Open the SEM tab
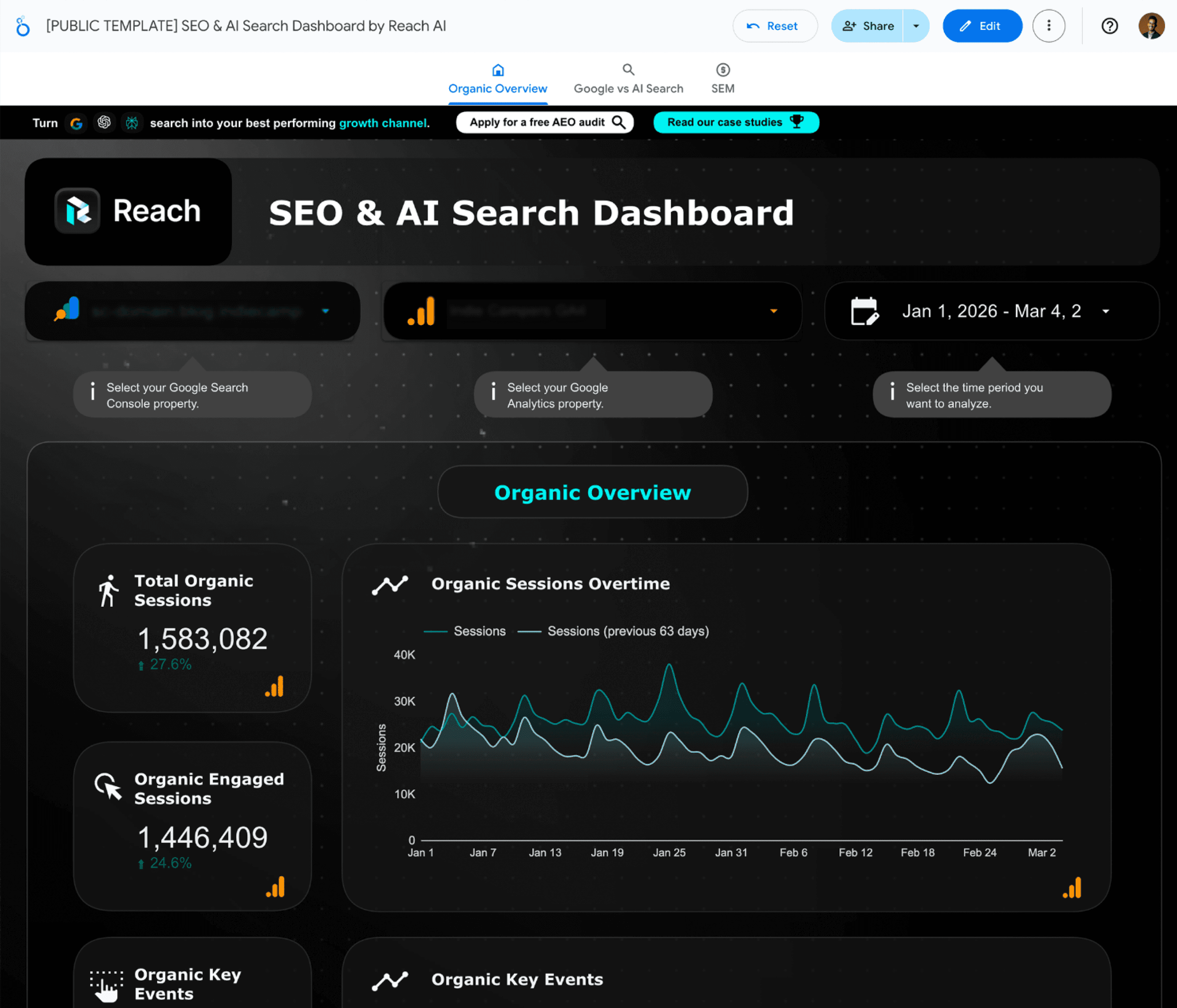1177x1008 pixels. 722,79
